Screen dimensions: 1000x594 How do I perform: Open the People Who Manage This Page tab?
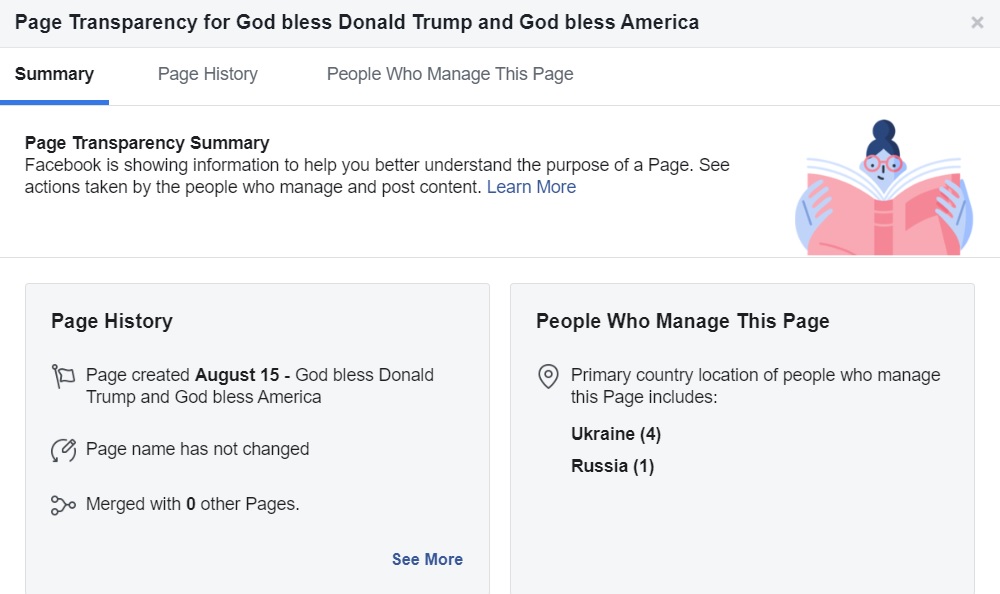pos(449,73)
